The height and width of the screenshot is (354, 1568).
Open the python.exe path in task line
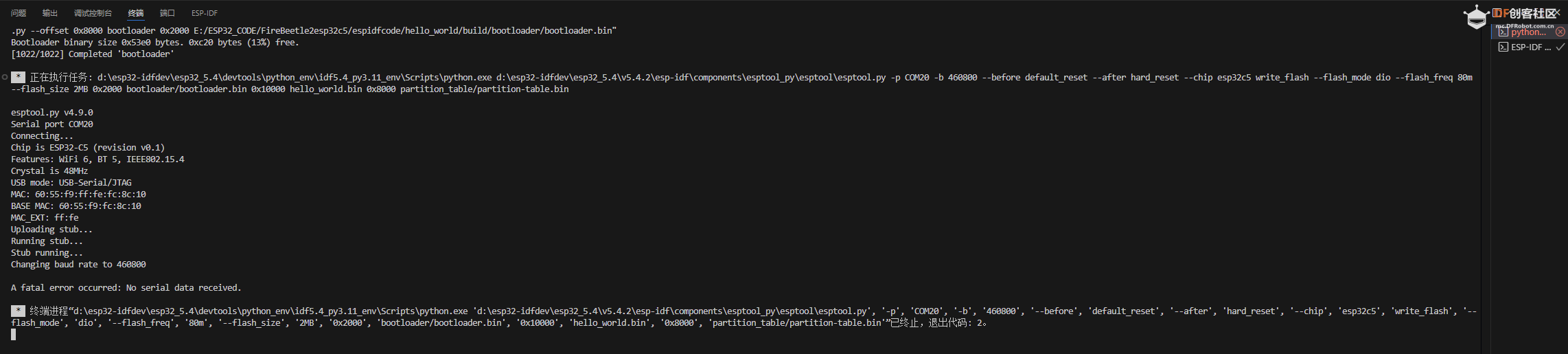pyautogui.click(x=295, y=77)
